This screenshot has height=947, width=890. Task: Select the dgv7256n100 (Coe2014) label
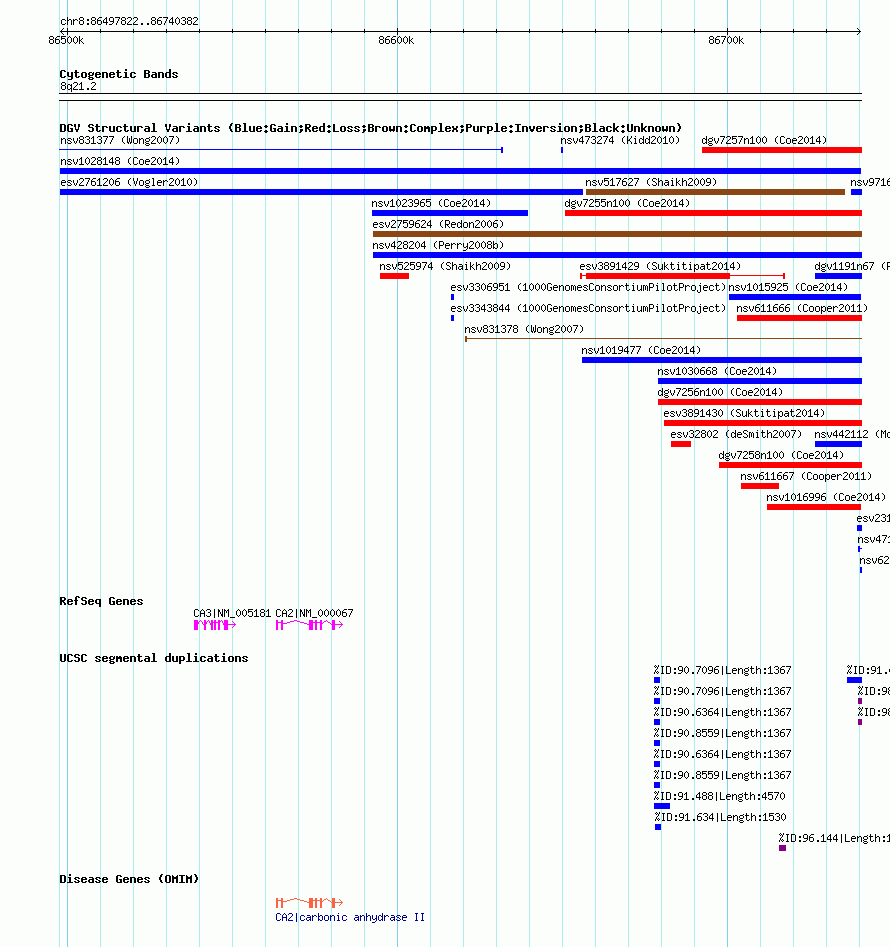[720, 393]
